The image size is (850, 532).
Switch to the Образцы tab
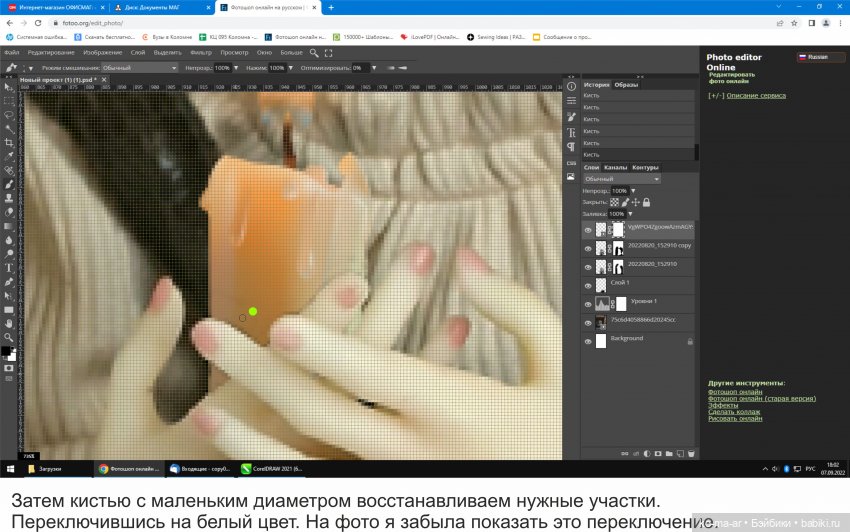(626, 85)
